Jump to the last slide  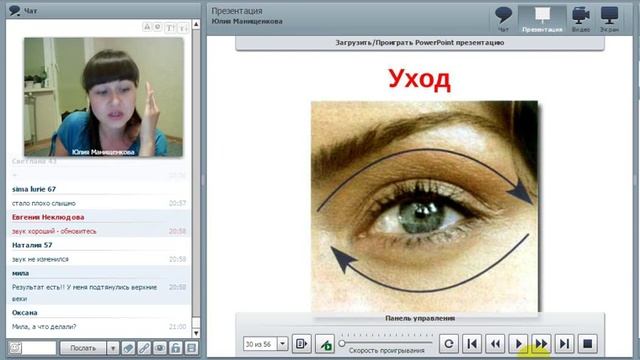[564, 344]
